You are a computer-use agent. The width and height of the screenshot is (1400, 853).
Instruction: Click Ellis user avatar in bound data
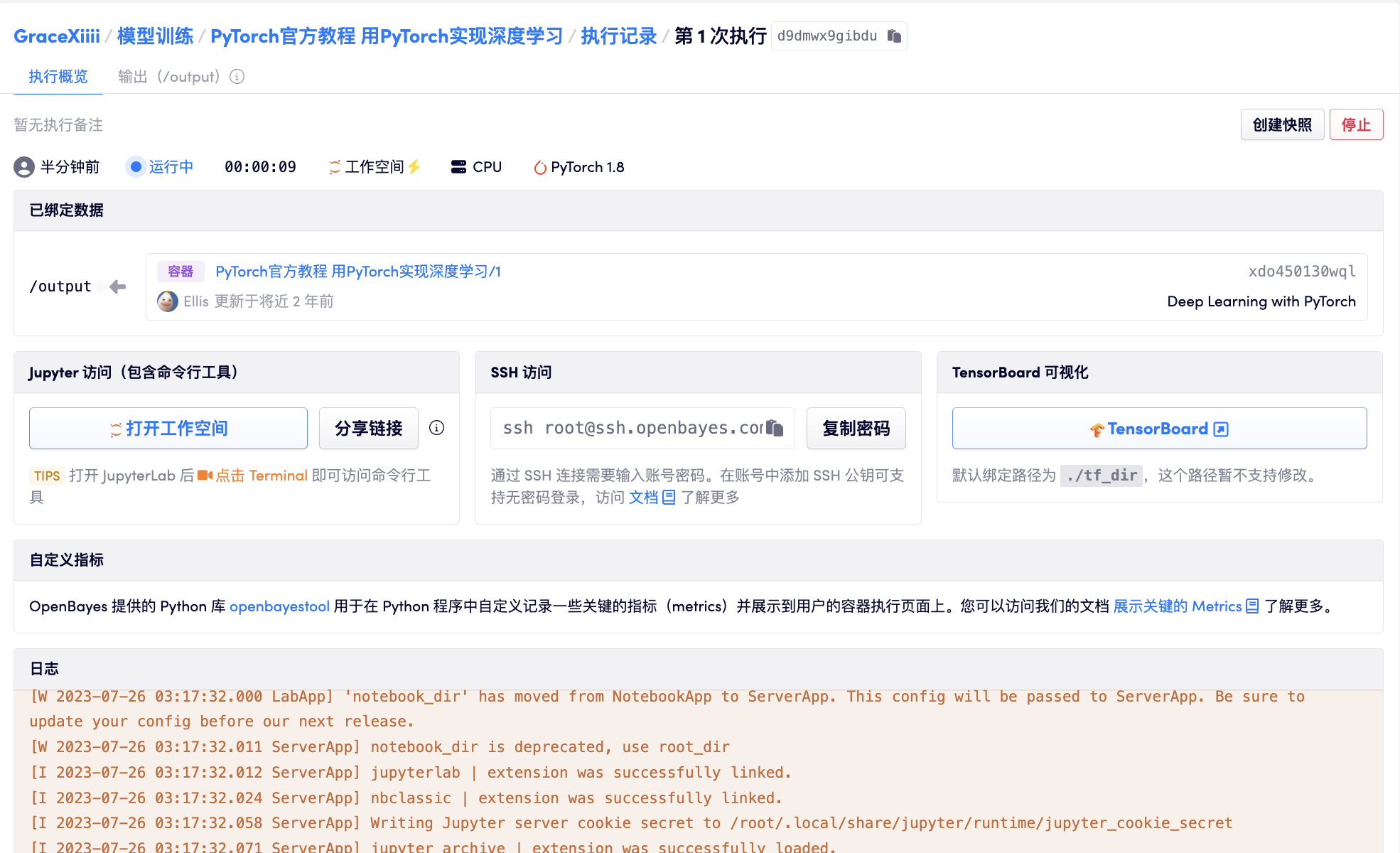coord(168,301)
